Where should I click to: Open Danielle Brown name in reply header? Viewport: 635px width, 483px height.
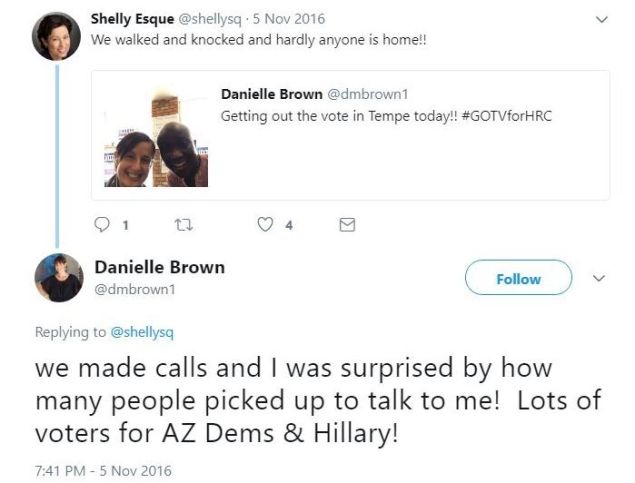[160, 268]
